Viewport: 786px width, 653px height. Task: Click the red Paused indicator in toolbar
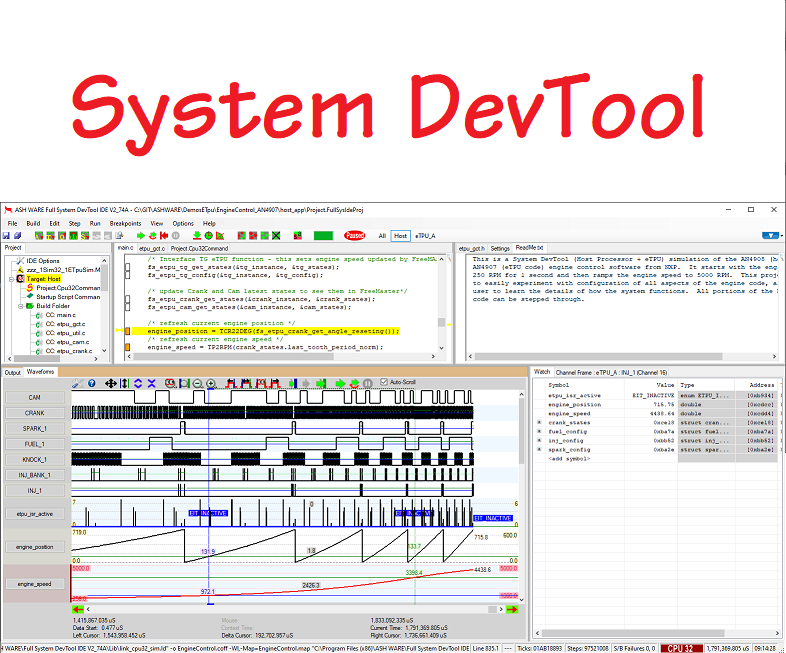(x=354, y=236)
